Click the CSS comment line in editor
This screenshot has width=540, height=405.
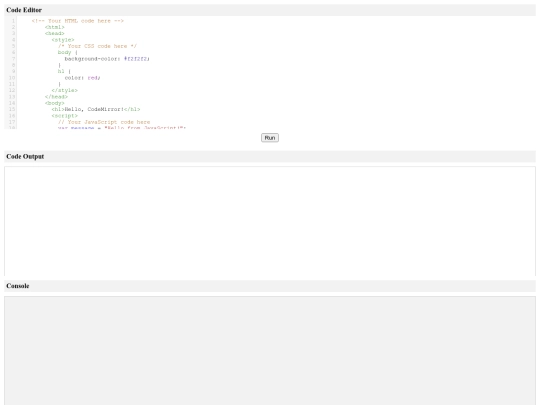(x=97, y=46)
